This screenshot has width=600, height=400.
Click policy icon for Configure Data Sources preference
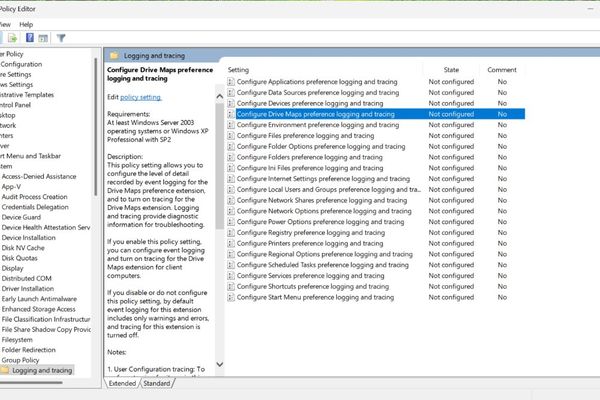pyautogui.click(x=231, y=92)
